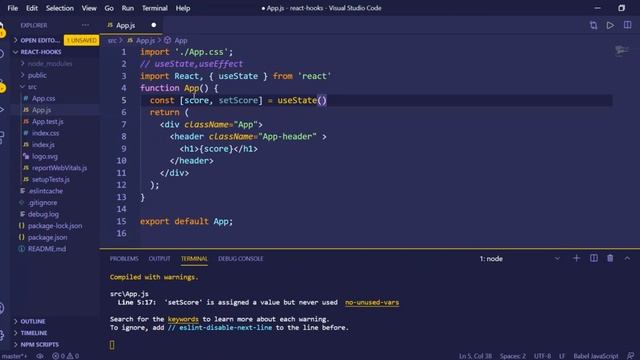Viewport: 640px width, 360px height.
Task: Split the terminal panel
Action: pos(593,258)
